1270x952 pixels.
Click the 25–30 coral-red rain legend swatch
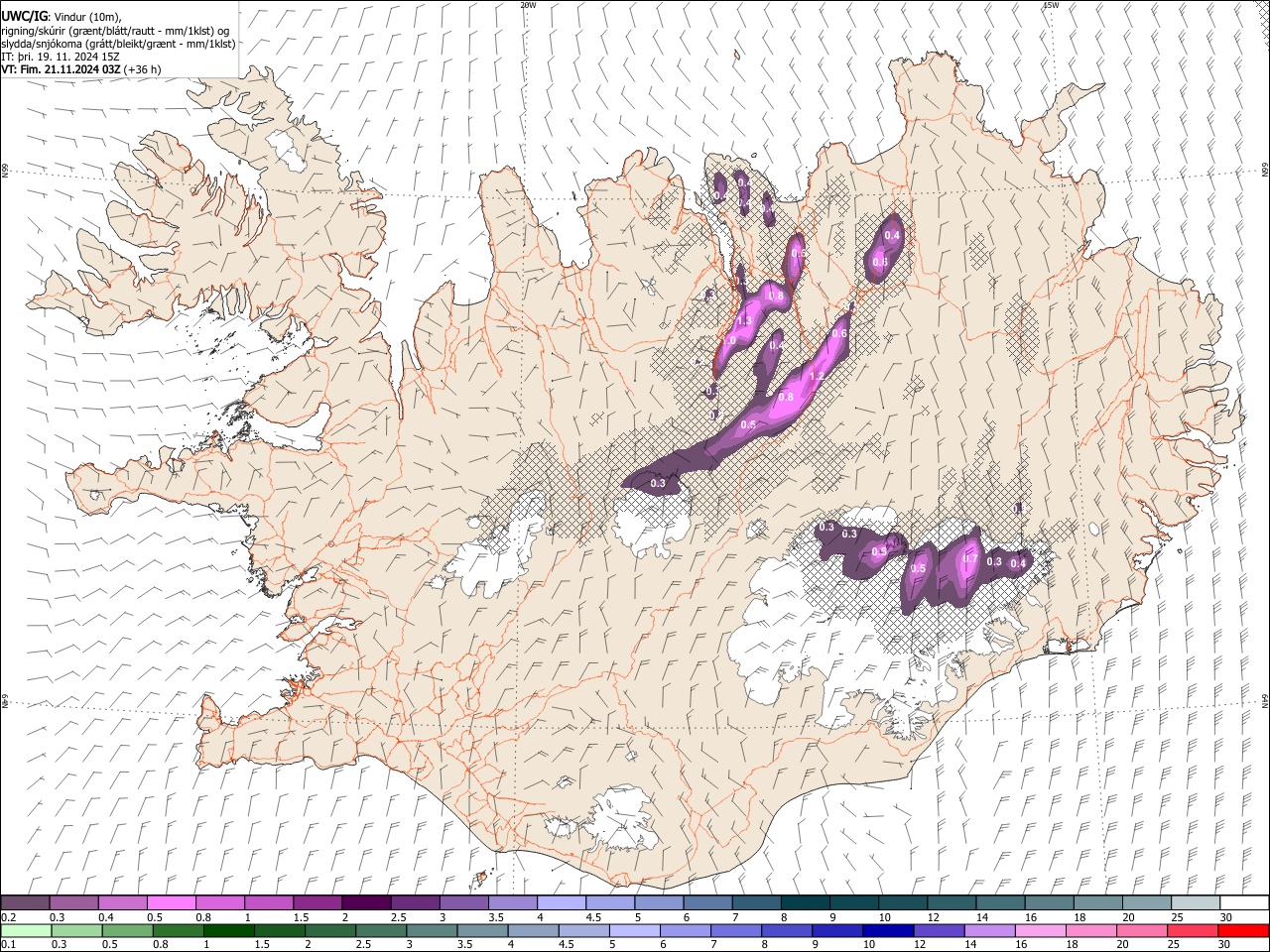click(x=1194, y=930)
